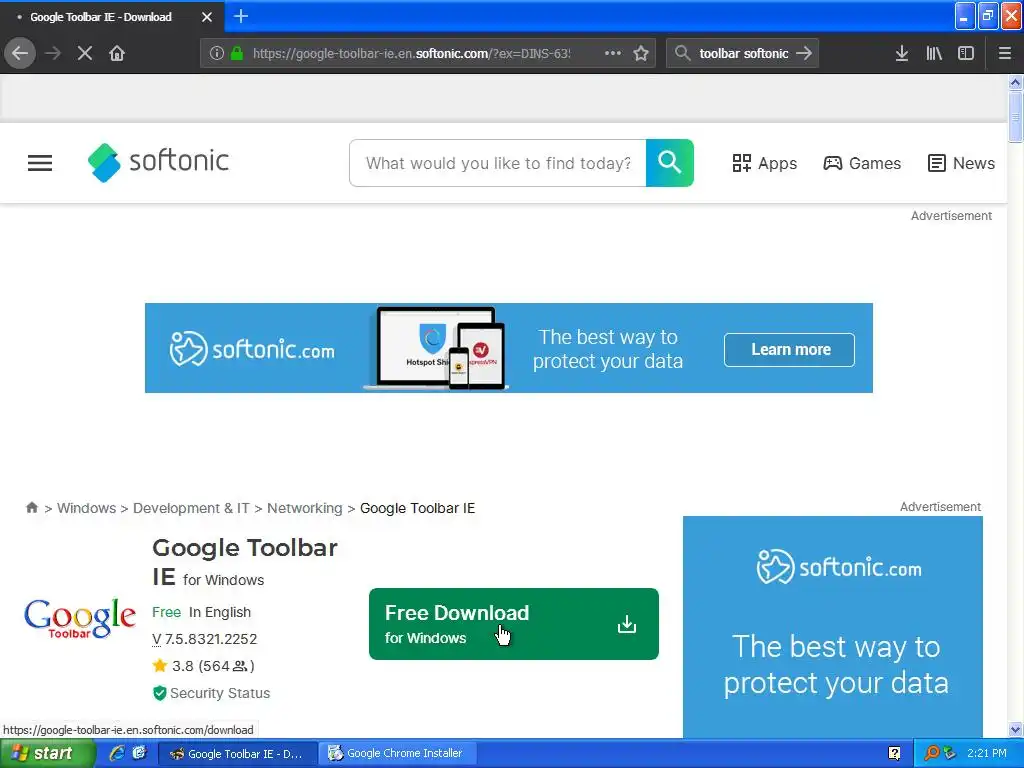Click the toolbar softonic search box
Viewport: 1024px width, 768px height.
point(743,54)
